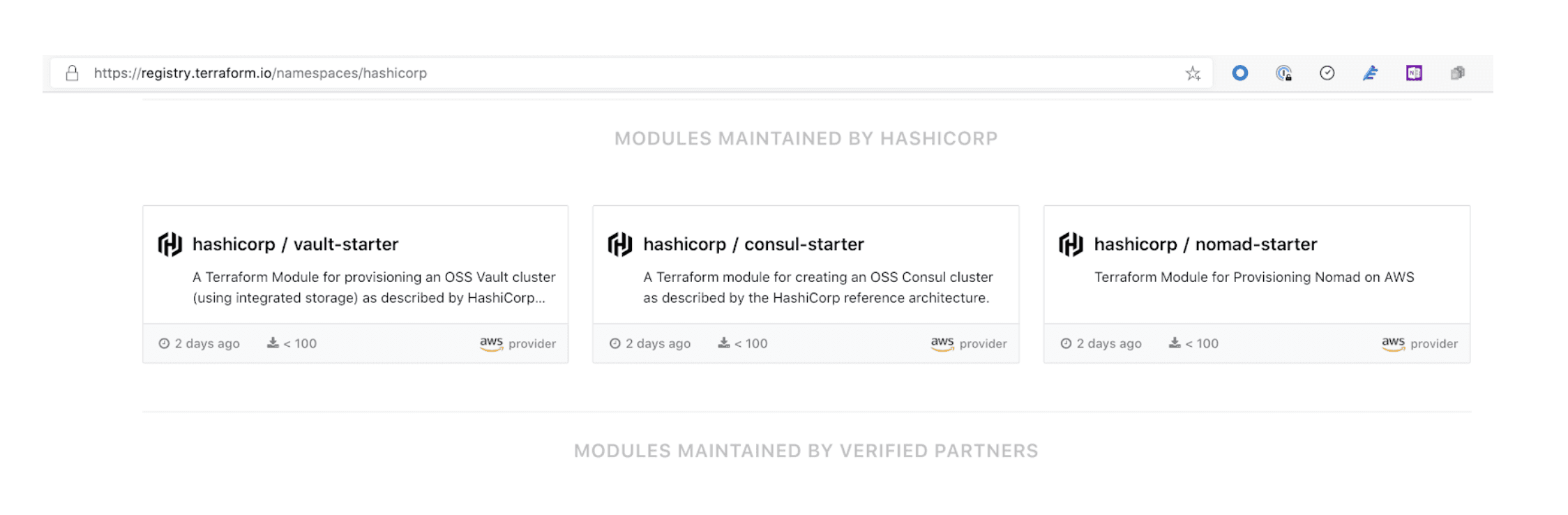1568x515 pixels.
Task: Open the OneNote Web Clipper extension
Action: [1414, 73]
